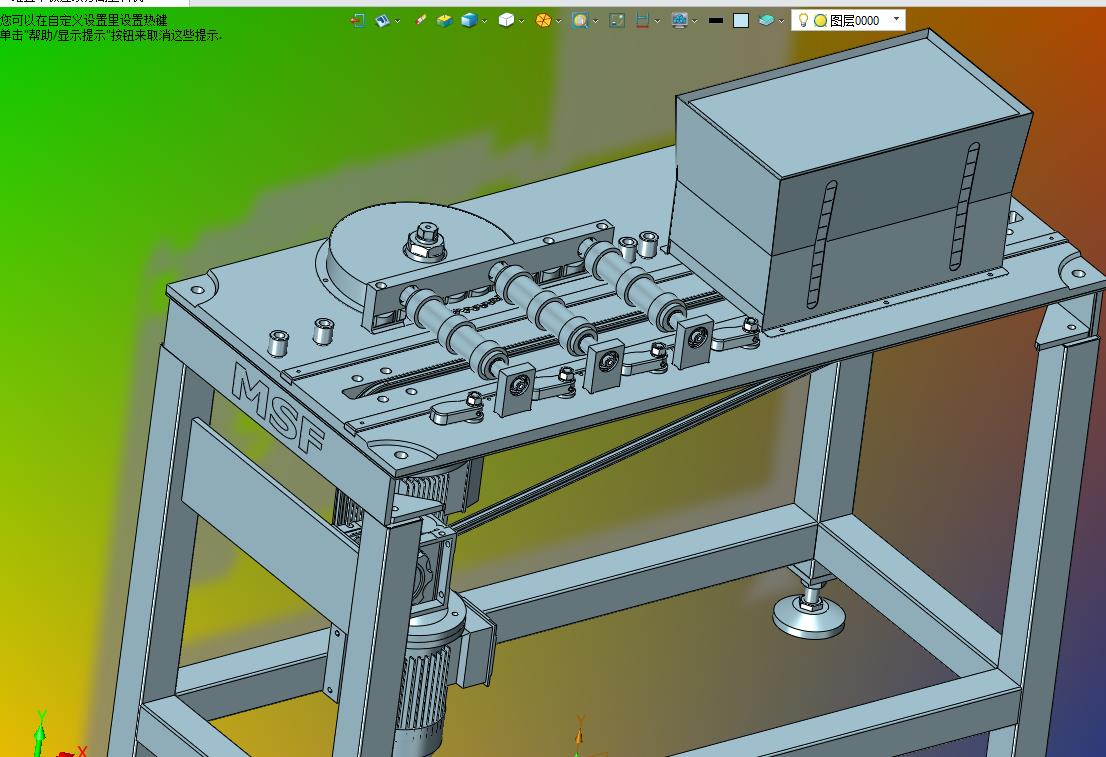Select the dimension measure tool icon

[x=642, y=20]
